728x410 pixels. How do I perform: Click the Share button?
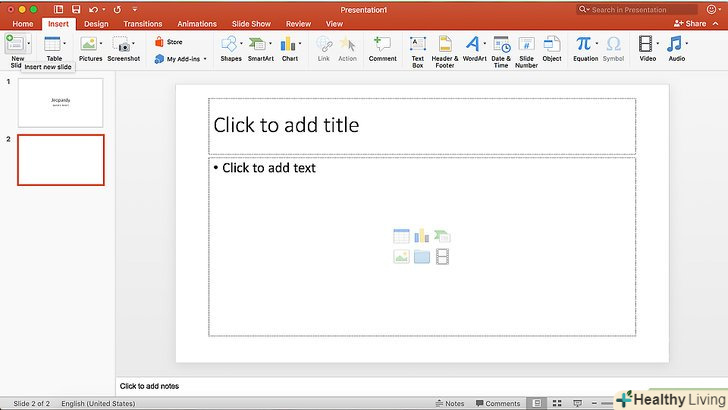(690, 23)
